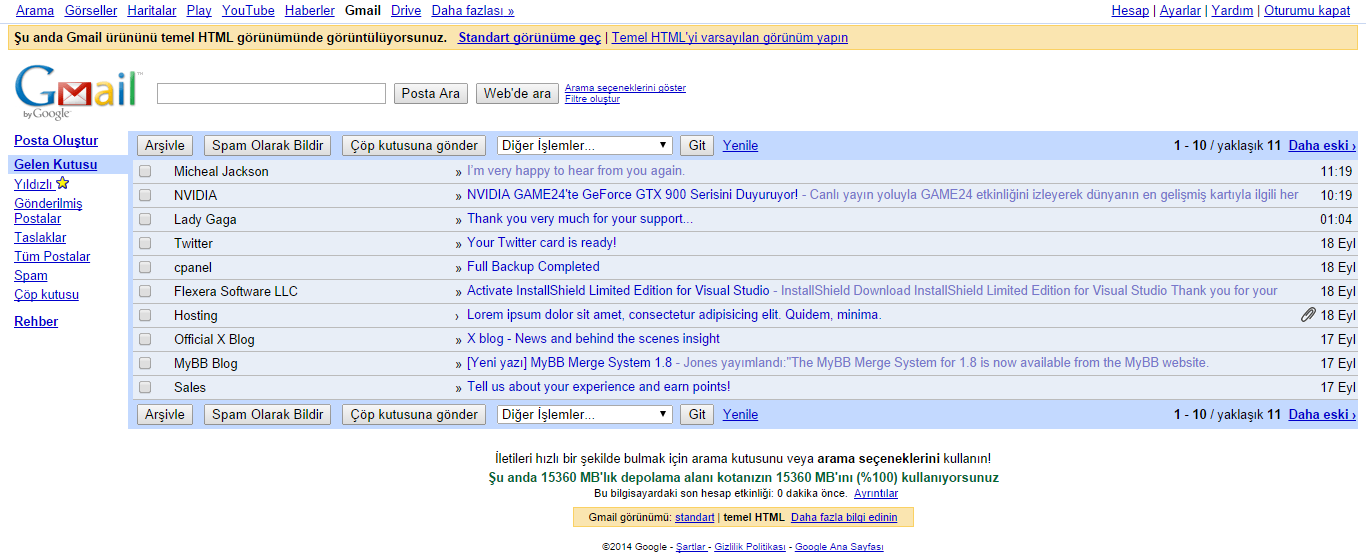The height and width of the screenshot is (556, 1366).
Task: Open the Taslaklar folder
Action: (x=40, y=237)
